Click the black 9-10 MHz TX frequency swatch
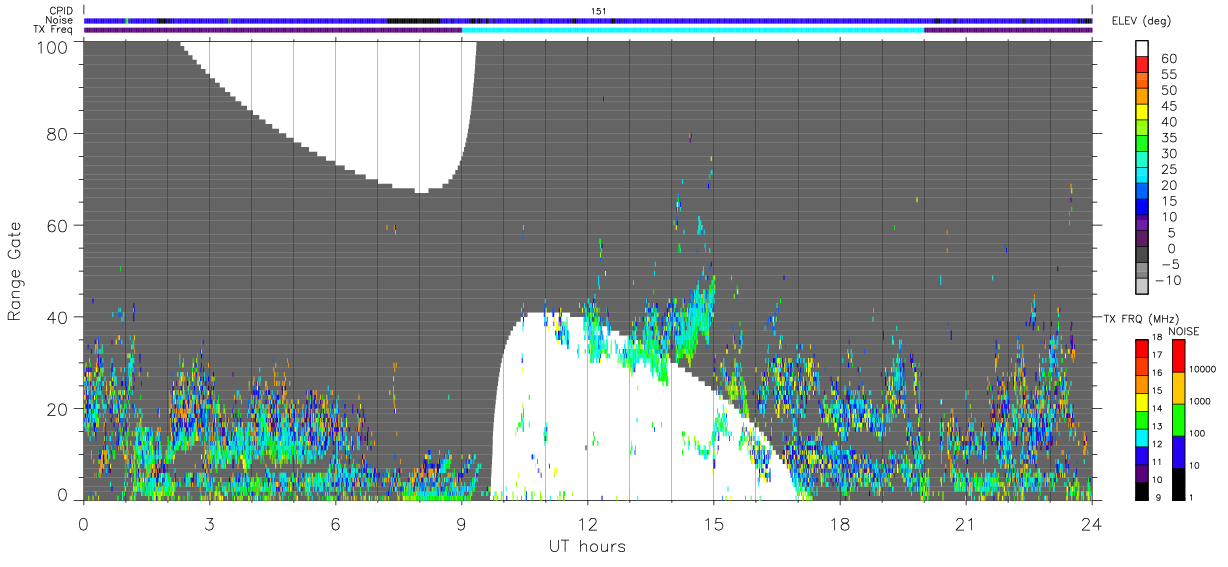 1141,490
